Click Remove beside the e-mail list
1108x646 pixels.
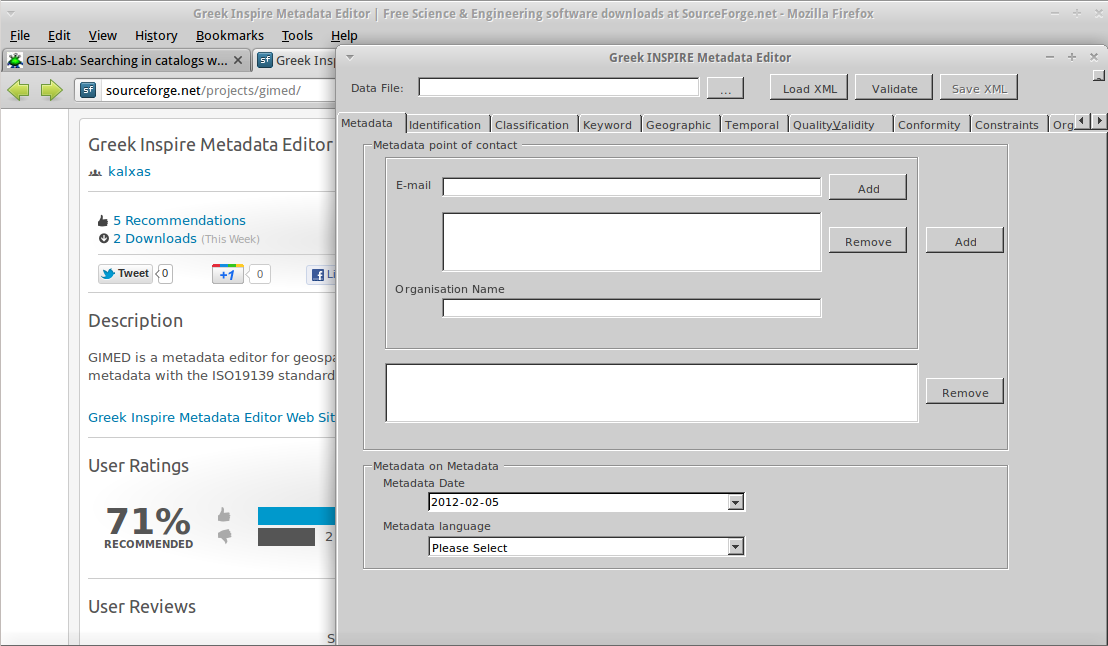(868, 241)
